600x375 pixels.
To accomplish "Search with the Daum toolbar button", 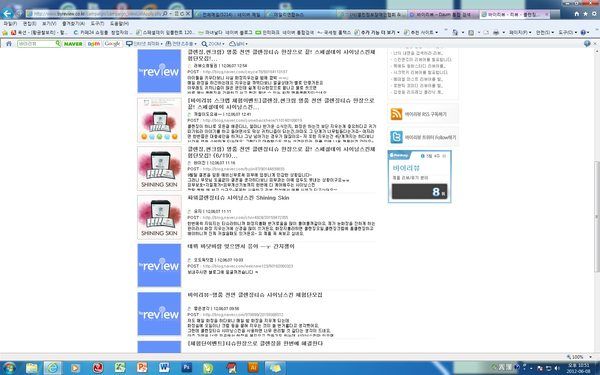I will click(x=94, y=44).
